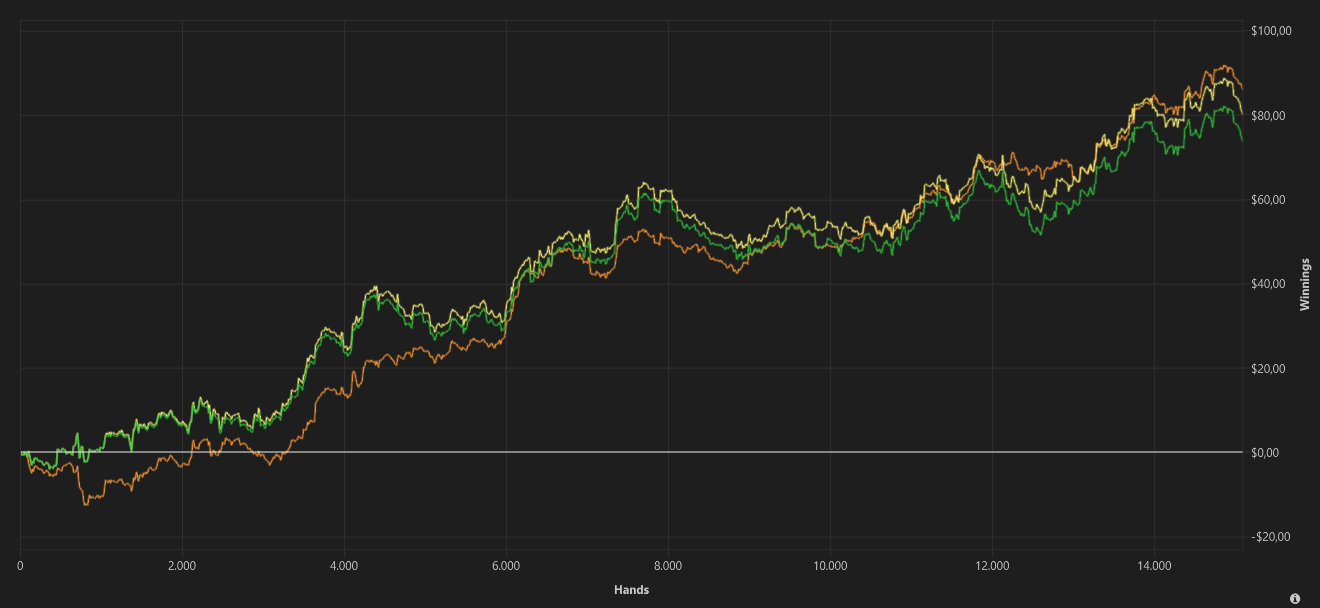The height and width of the screenshot is (608, 1320).
Task: Click the 10.000 hands axis label
Action: click(x=830, y=566)
